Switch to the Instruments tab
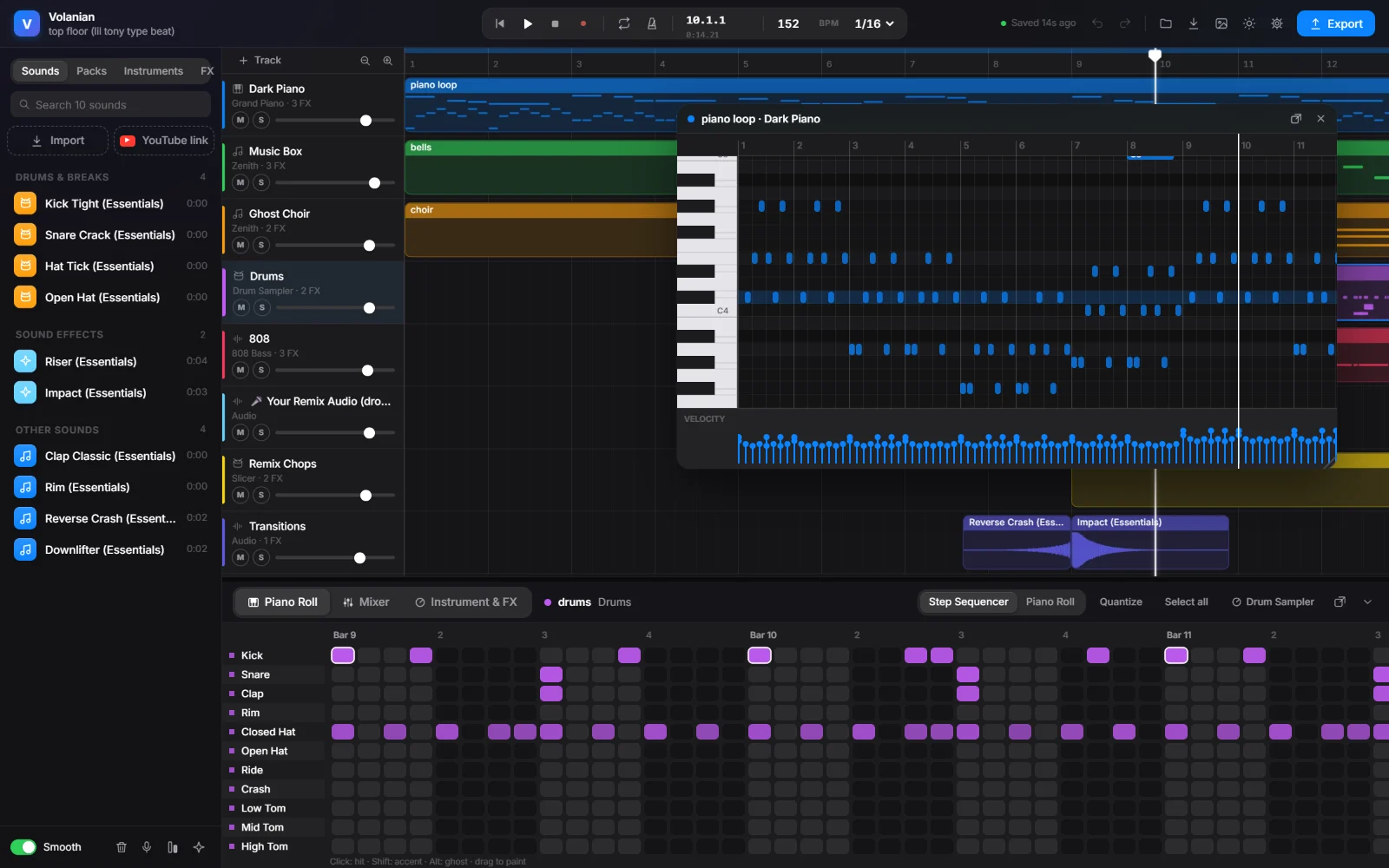The image size is (1389, 868). [153, 71]
